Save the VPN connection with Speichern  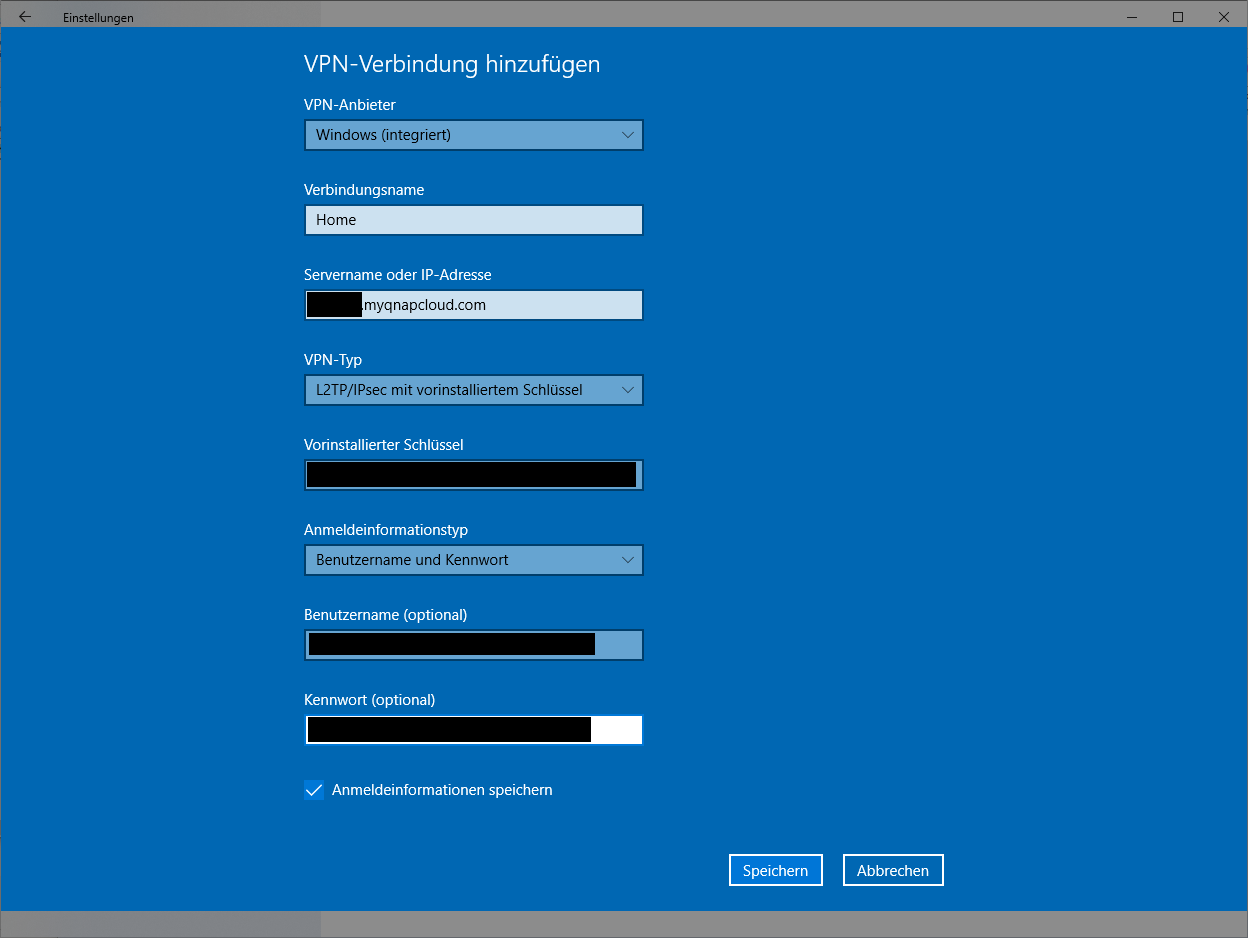(x=775, y=870)
